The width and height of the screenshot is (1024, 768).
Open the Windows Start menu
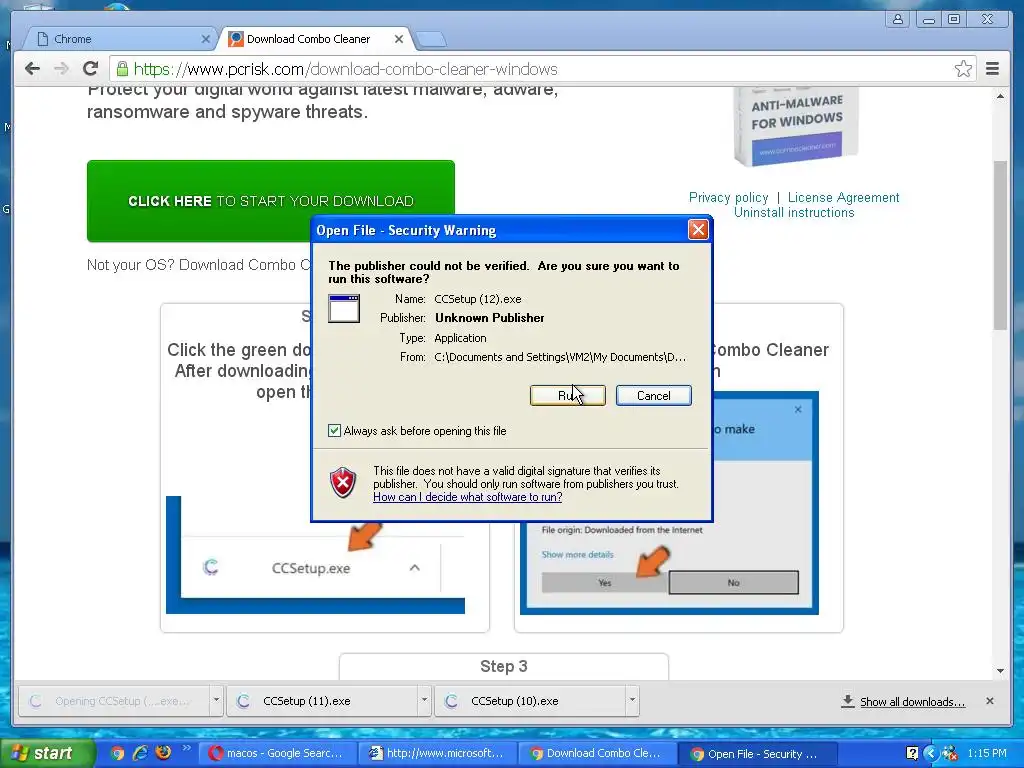click(47, 754)
